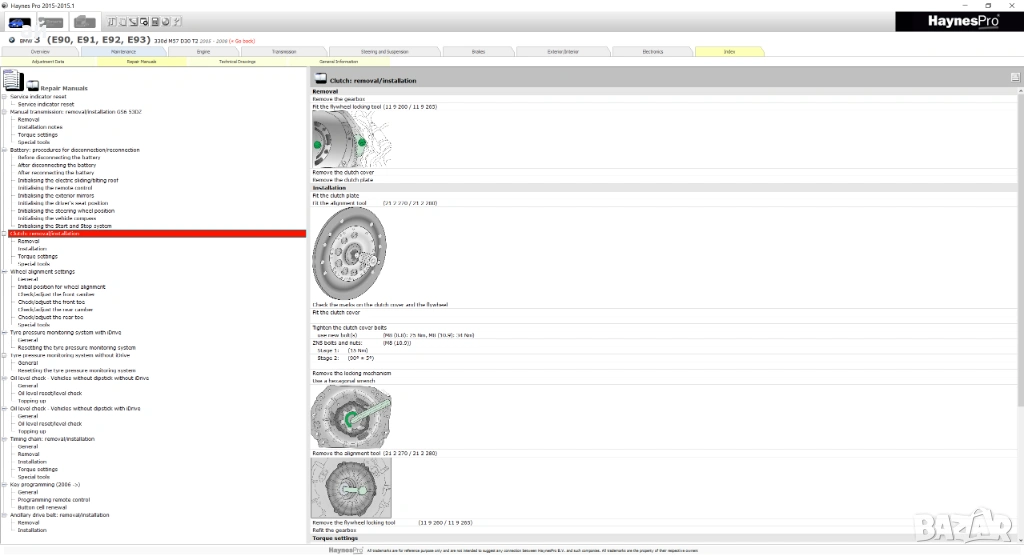
Task: Click the grey engine icon in top toolbar
Action: tap(85, 21)
